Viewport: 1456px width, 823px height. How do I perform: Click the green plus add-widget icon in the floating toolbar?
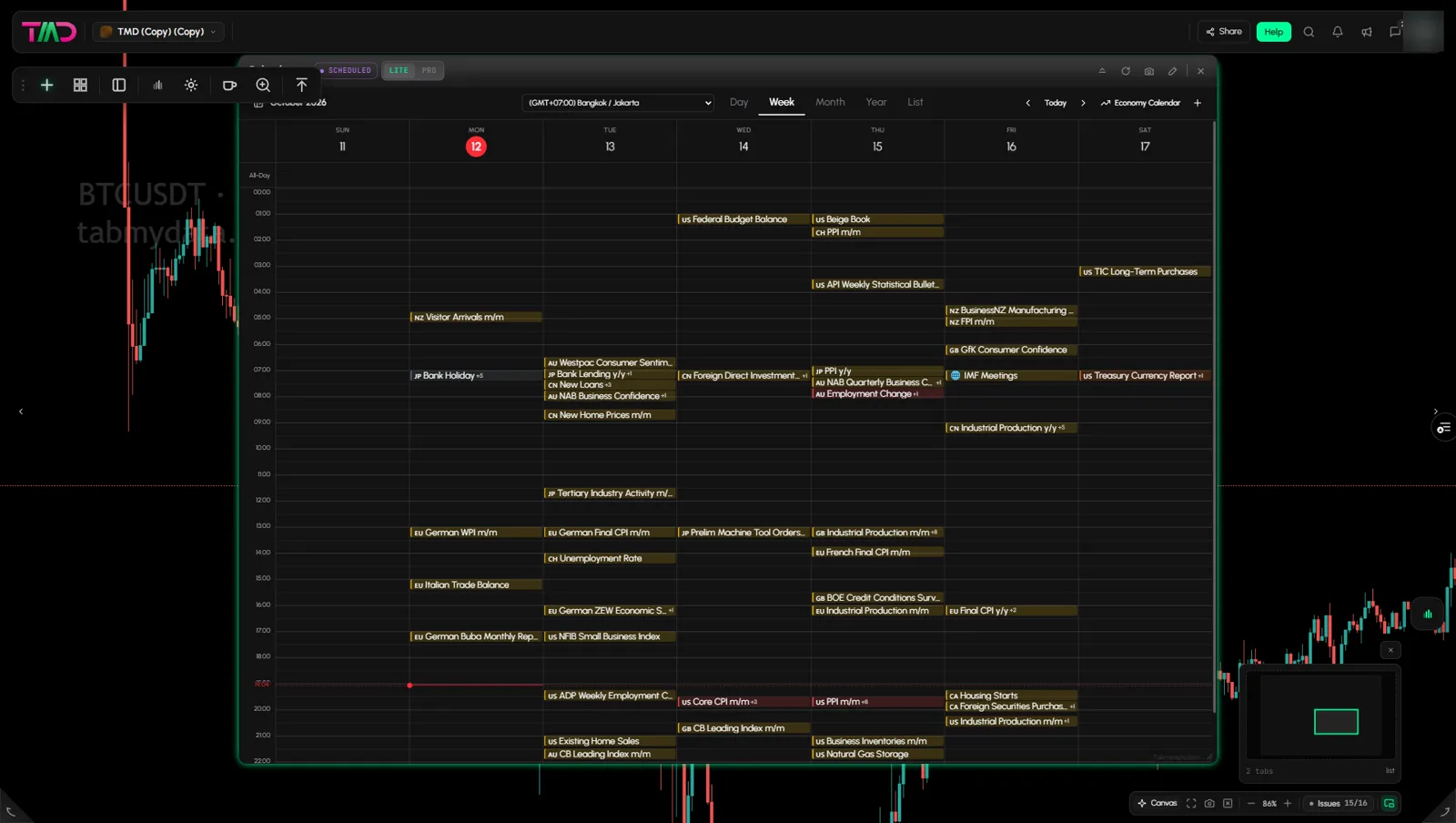coord(47,85)
